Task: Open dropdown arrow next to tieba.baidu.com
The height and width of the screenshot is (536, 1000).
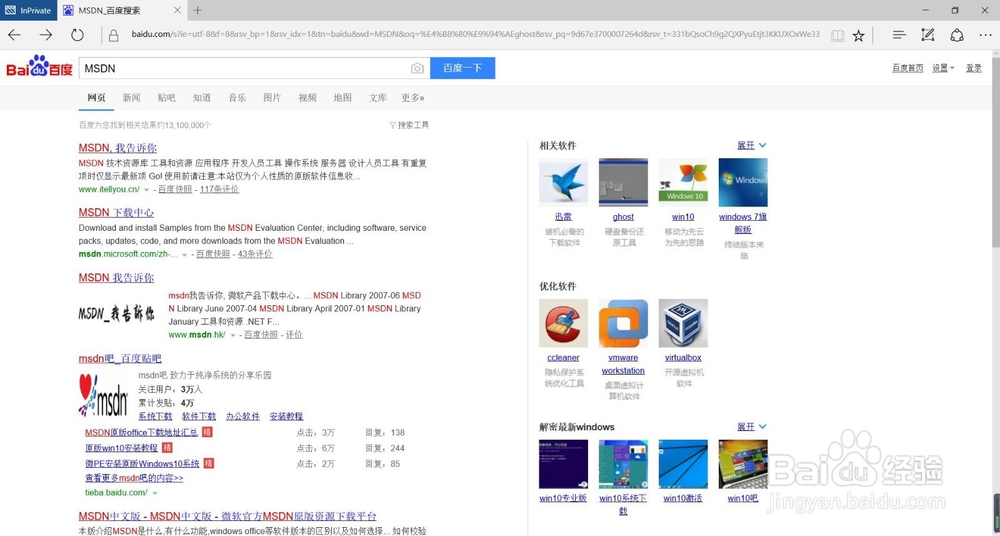Action: point(155,493)
